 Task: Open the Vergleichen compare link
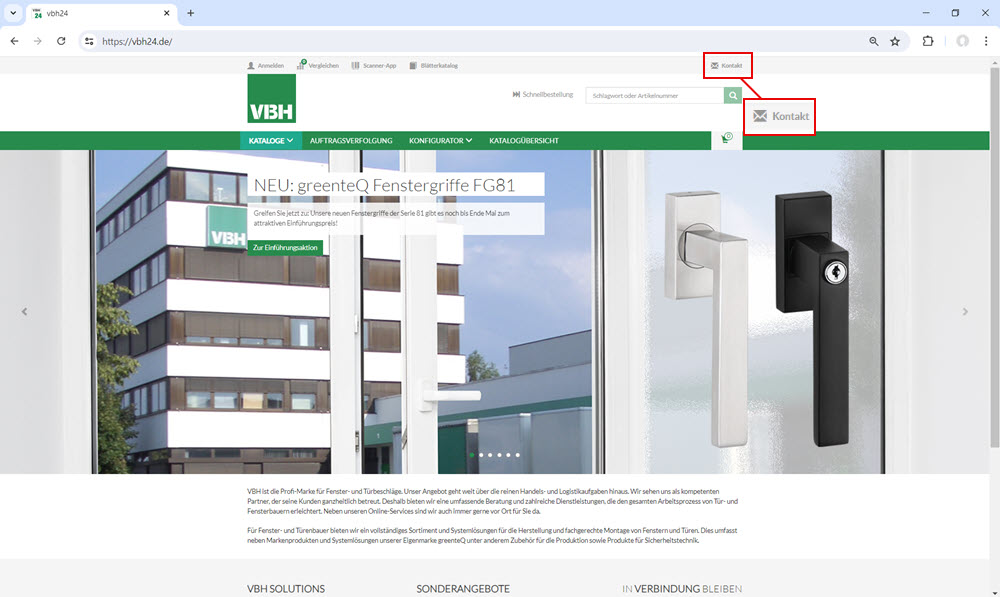[x=318, y=65]
